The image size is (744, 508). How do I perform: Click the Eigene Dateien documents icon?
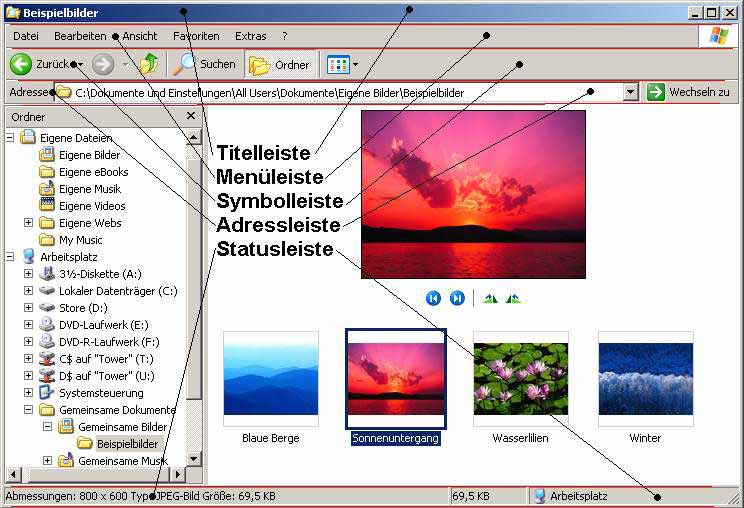pos(28,138)
